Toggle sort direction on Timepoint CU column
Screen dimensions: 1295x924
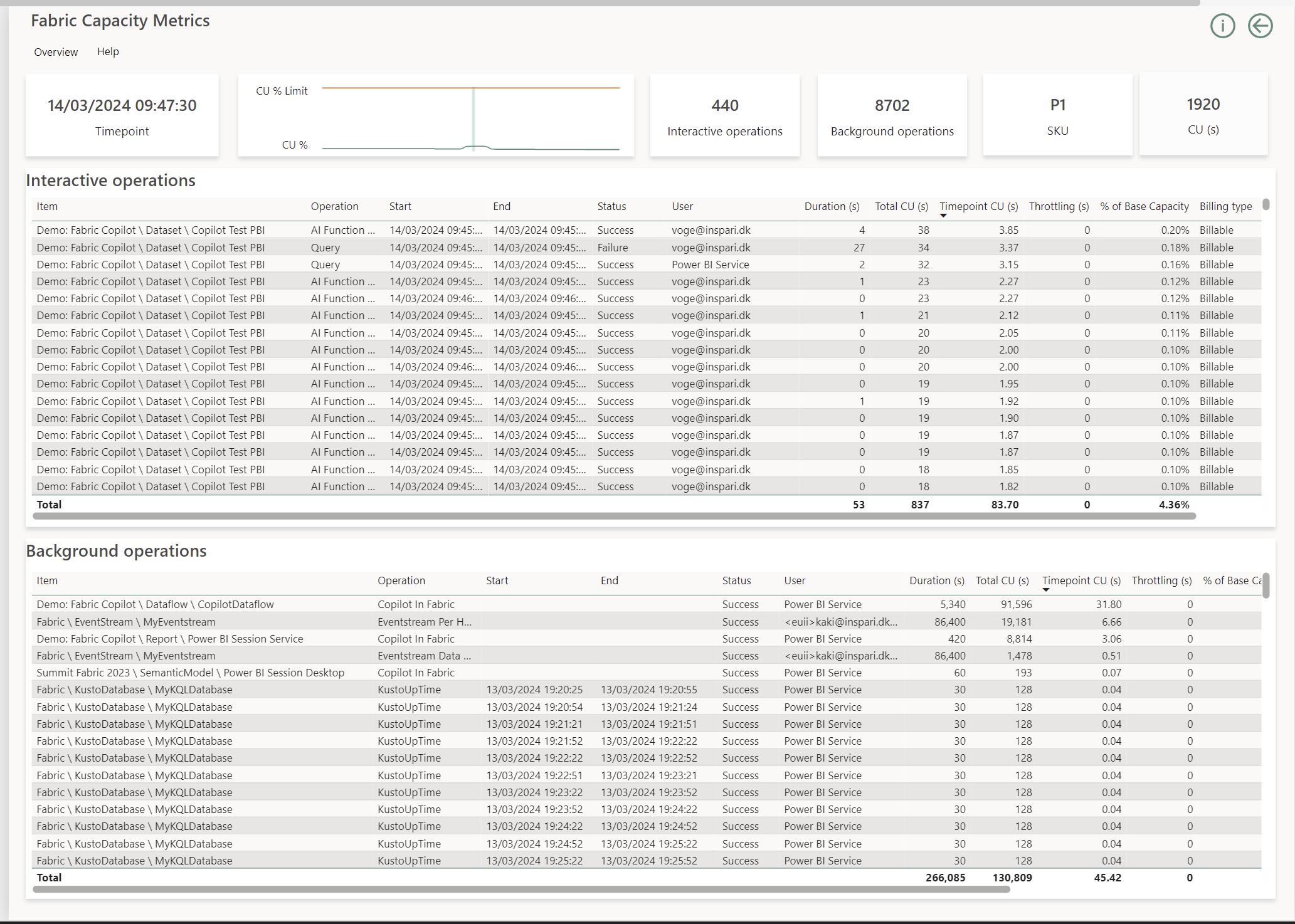pos(978,206)
